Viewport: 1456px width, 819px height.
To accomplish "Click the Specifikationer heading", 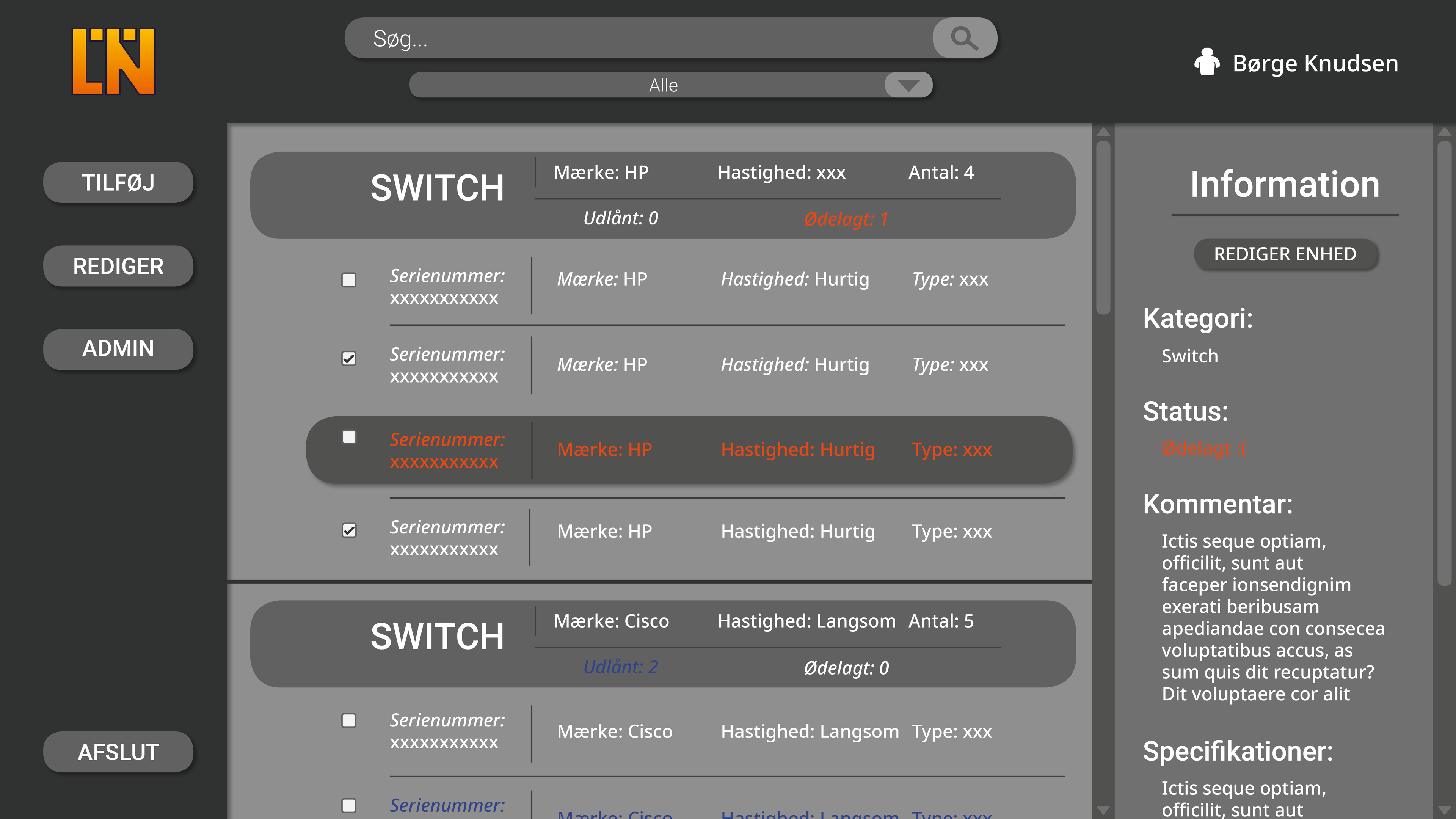I will [x=1238, y=752].
